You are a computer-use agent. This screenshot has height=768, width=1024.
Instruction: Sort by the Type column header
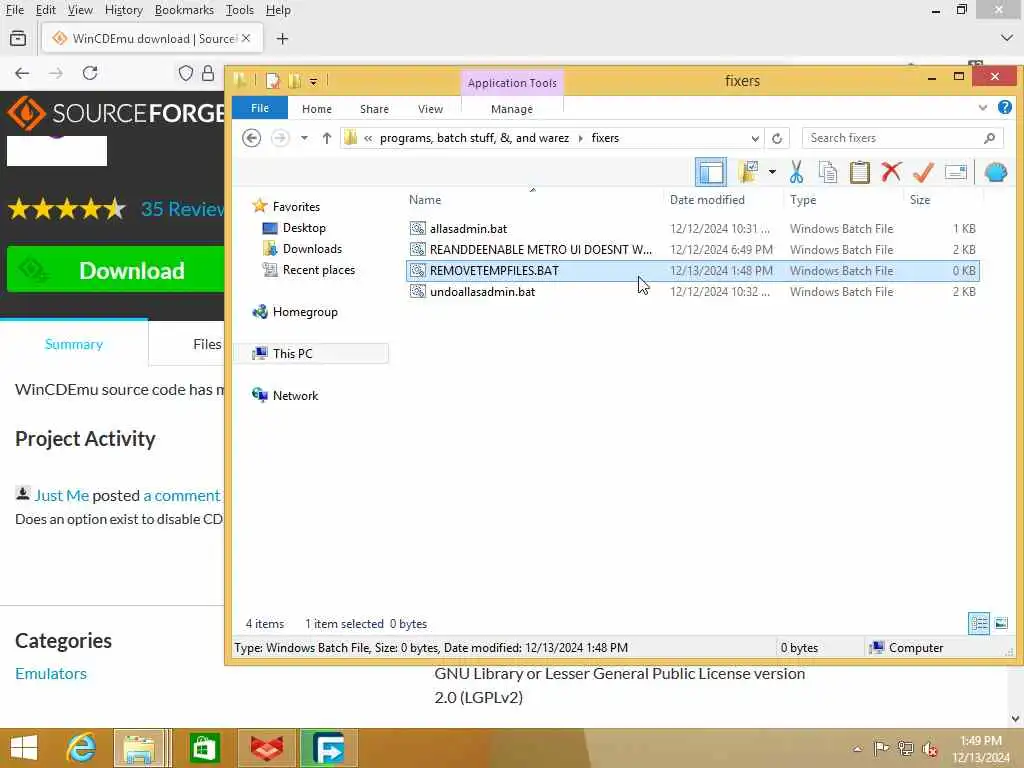coord(803,200)
